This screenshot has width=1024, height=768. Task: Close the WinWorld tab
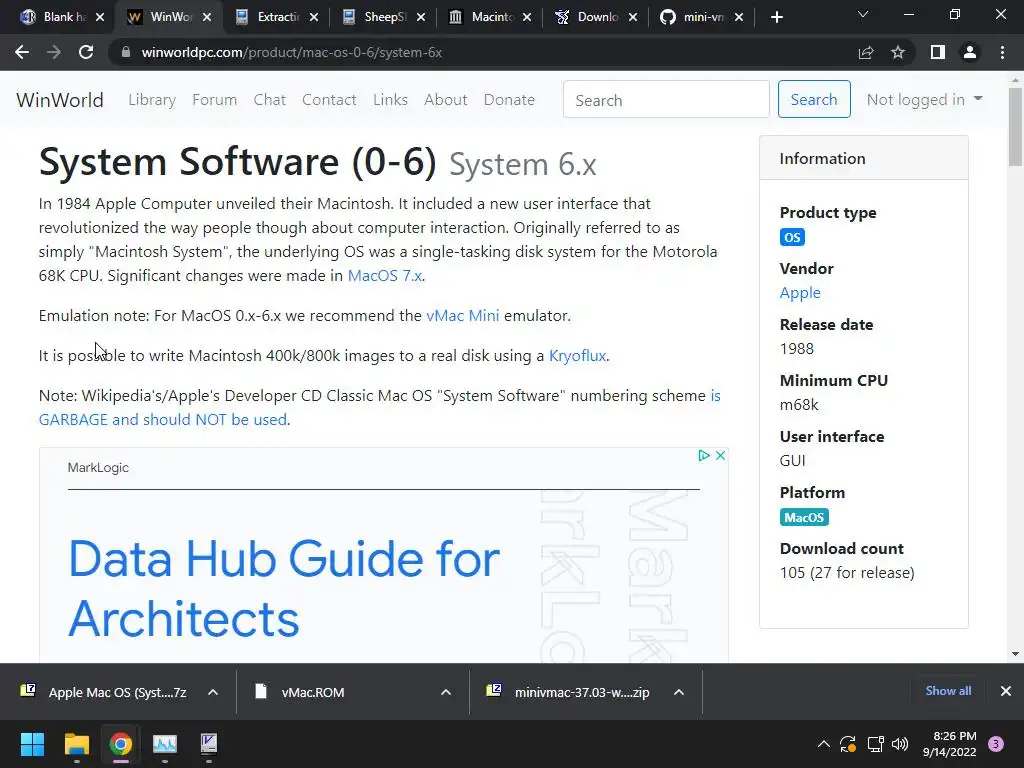pos(207,17)
